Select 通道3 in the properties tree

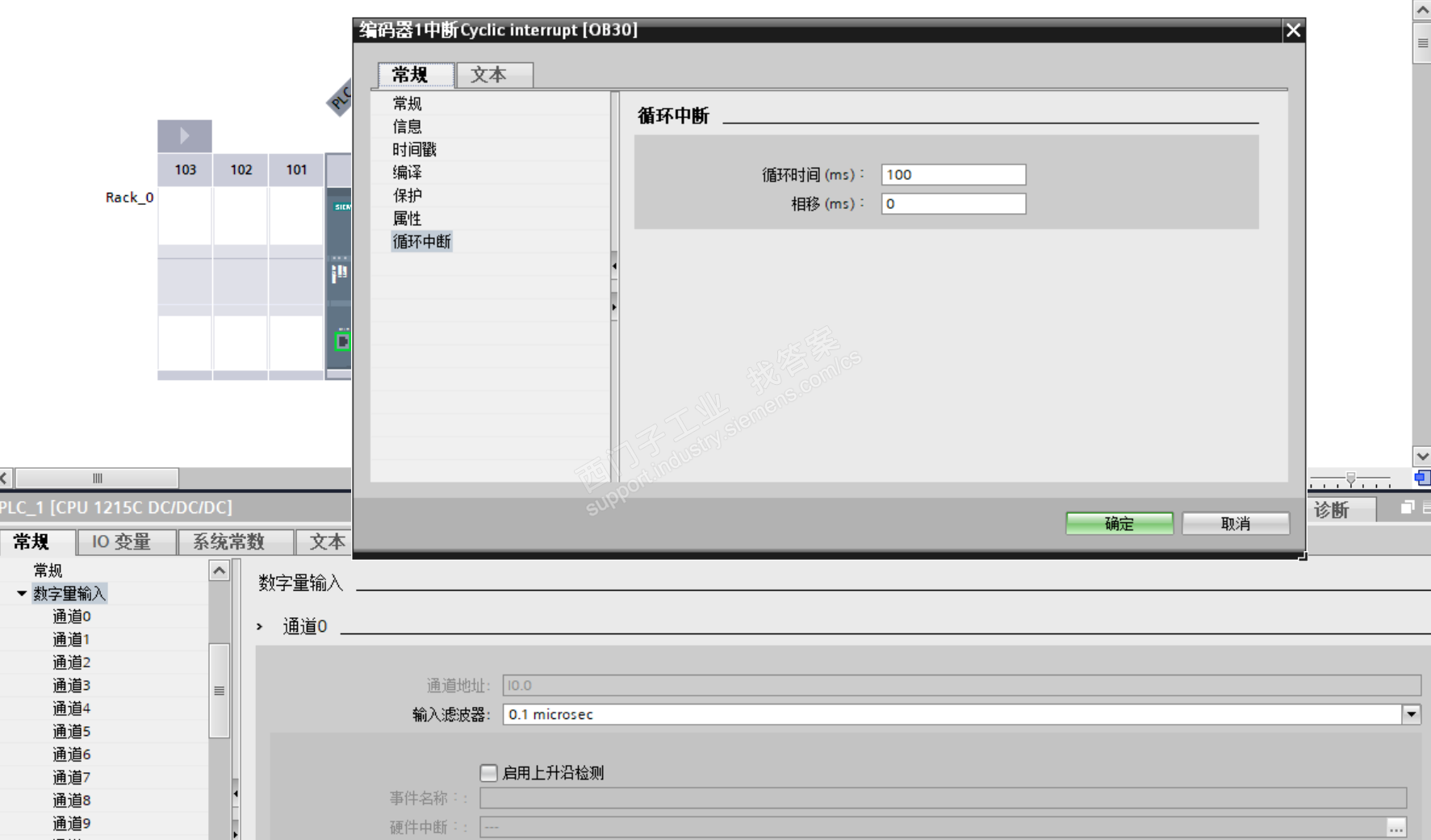(72, 685)
